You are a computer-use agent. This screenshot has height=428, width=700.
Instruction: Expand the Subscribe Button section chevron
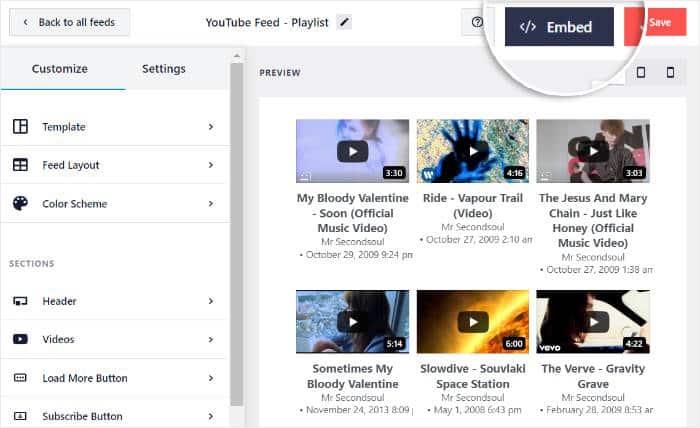pyautogui.click(x=211, y=416)
